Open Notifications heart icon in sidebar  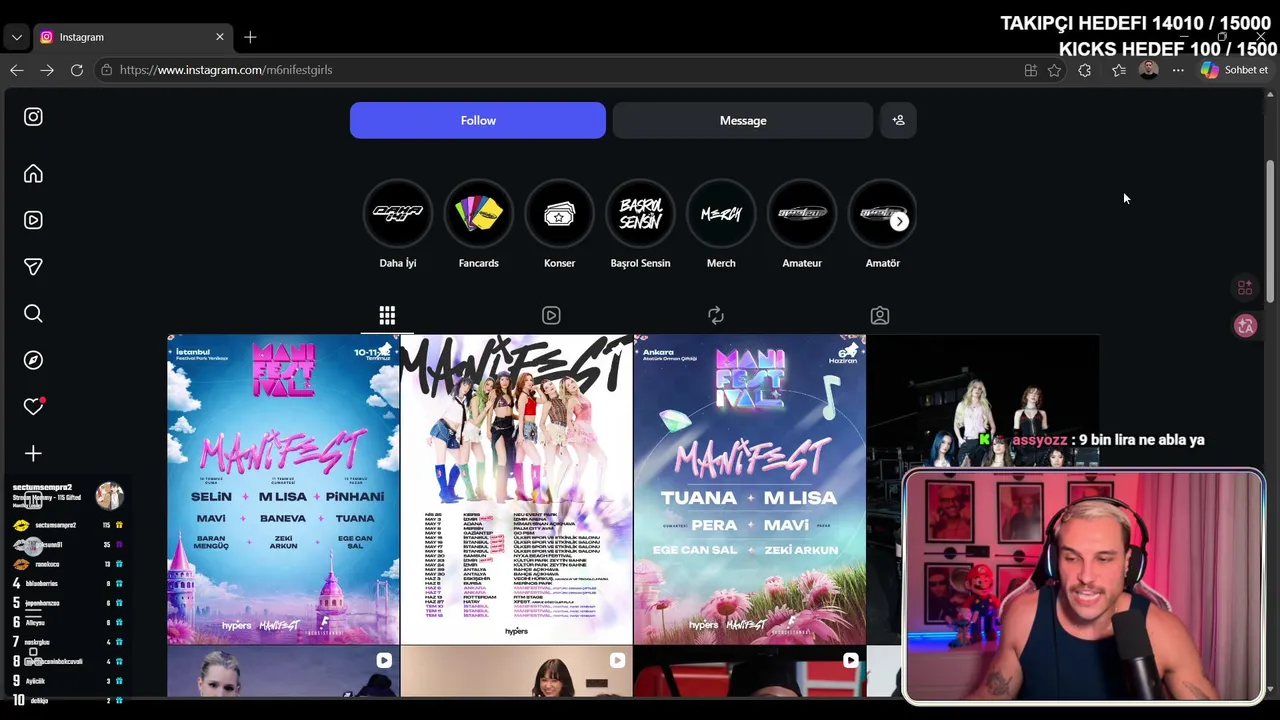click(34, 406)
